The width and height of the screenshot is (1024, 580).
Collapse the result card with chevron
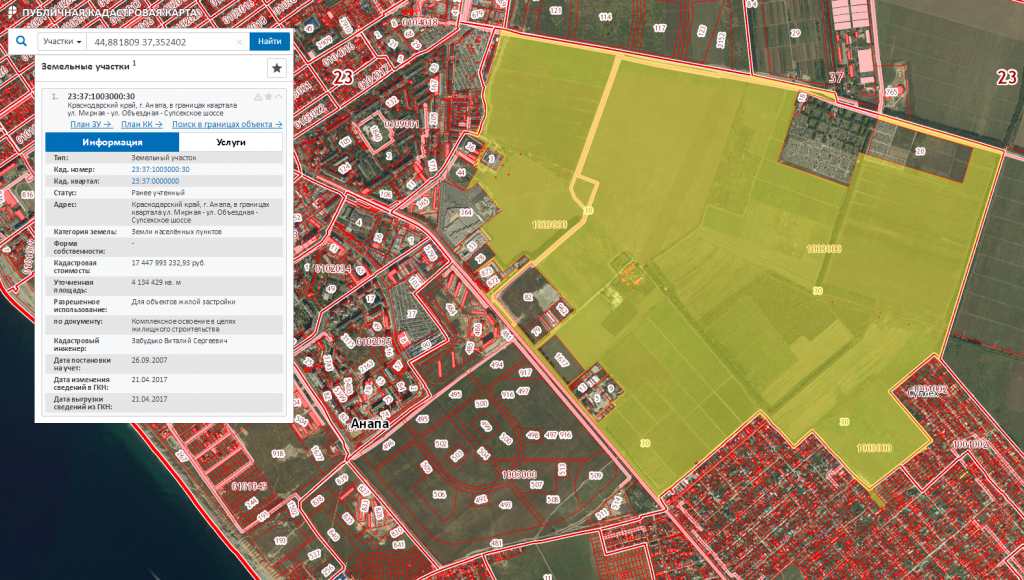point(279,97)
